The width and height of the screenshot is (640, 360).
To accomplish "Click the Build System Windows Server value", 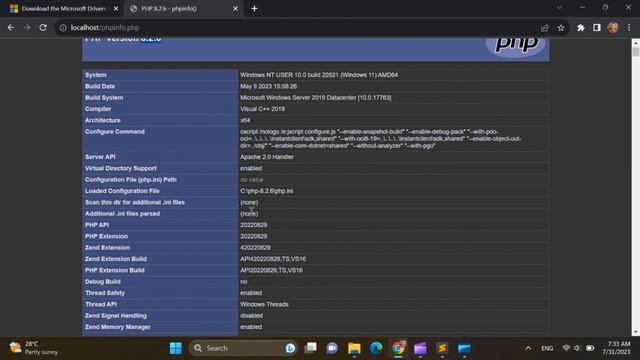I will [x=316, y=98].
